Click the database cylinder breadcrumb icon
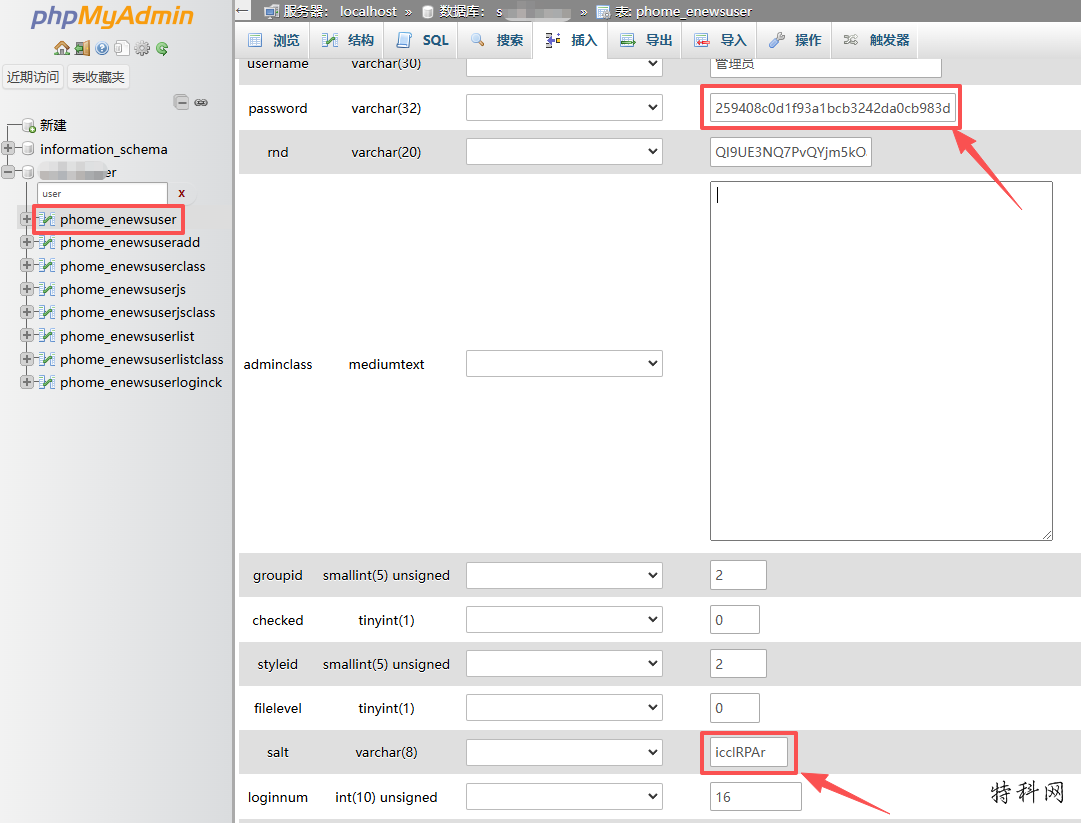Image resolution: width=1081 pixels, height=823 pixels. 427,12
